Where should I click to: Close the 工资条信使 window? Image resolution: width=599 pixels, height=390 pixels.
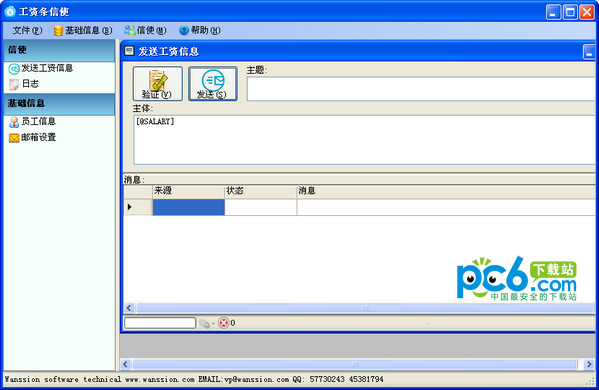[587, 12]
